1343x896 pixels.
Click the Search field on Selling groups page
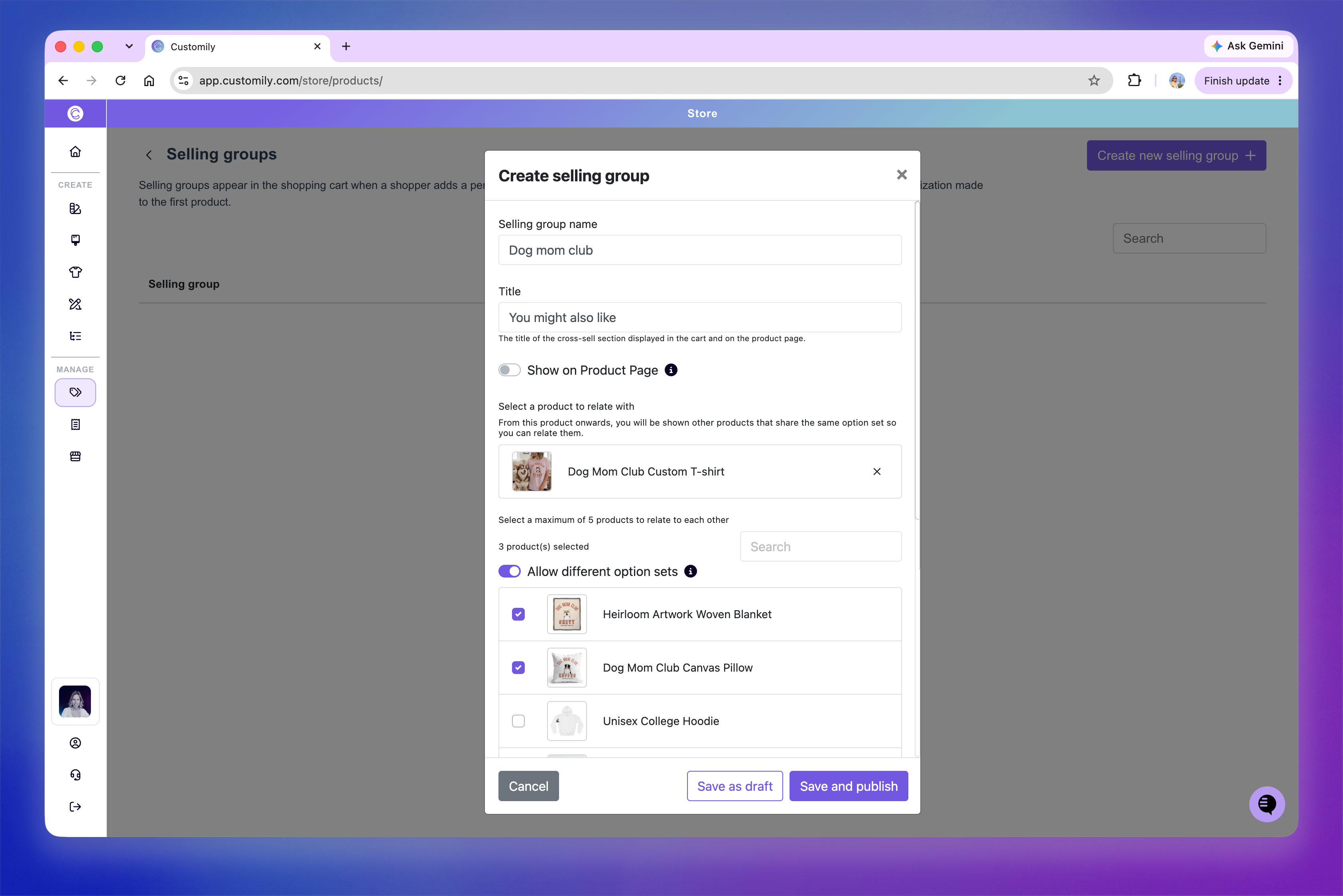pos(1189,238)
